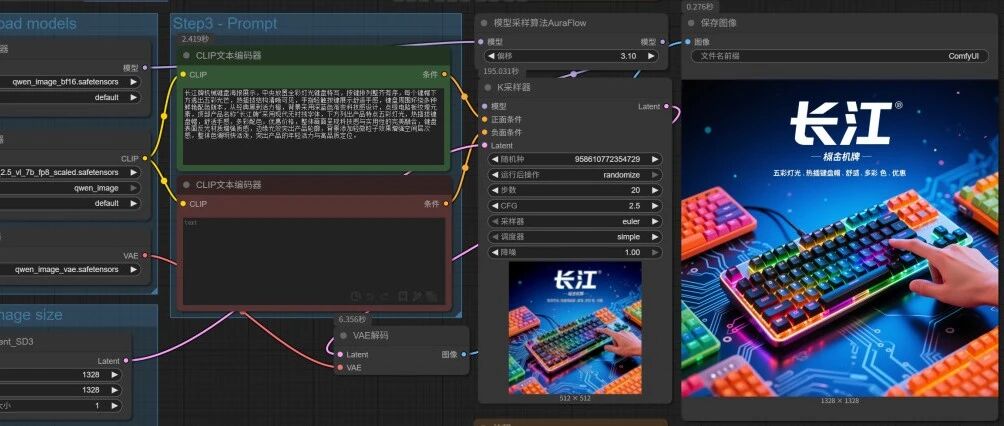Collapse the 模型采样算法AuraFlow node title dot
Screen dimensions: 1004x426
(484, 22)
